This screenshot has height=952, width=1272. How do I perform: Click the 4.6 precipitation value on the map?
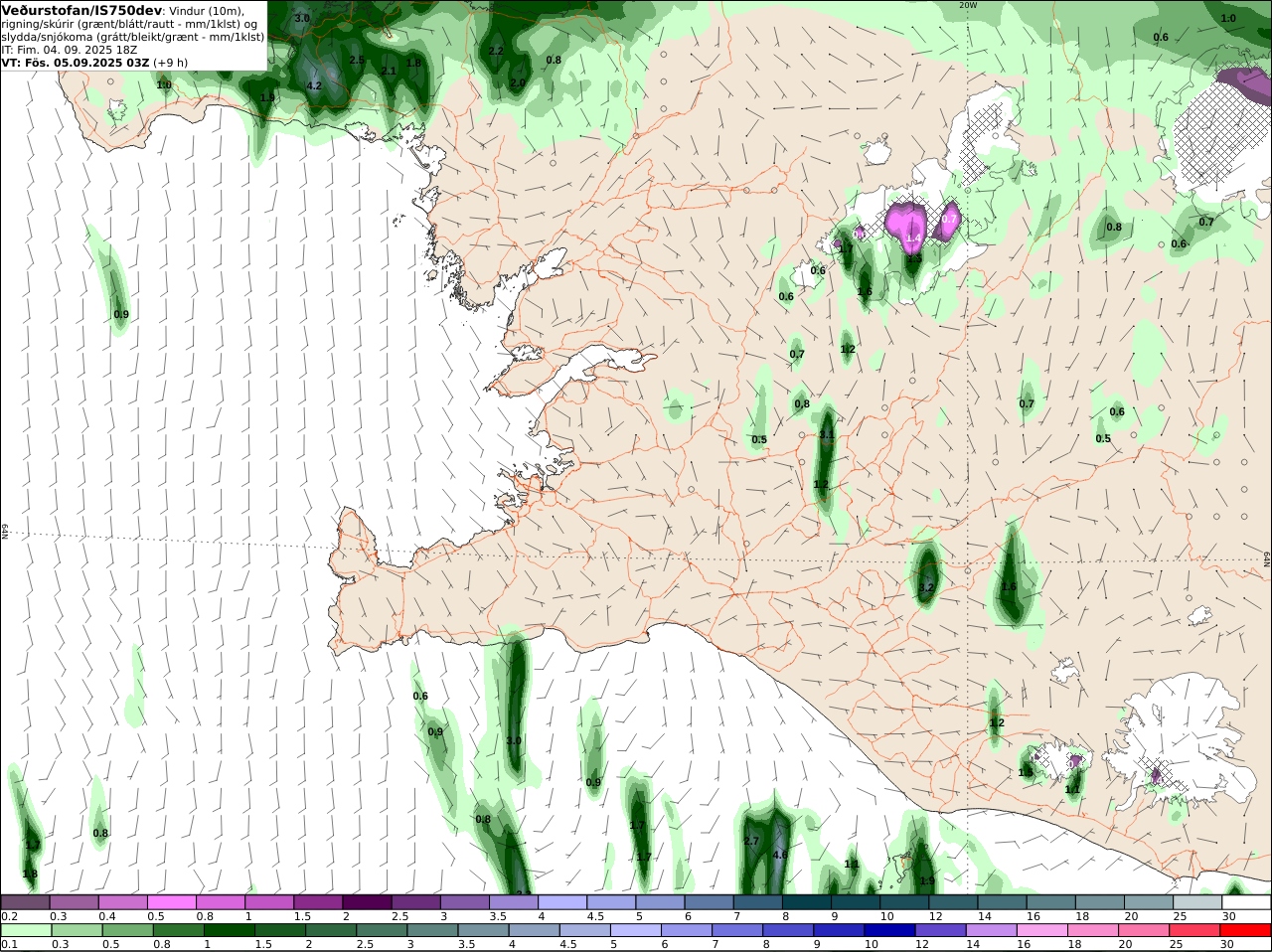click(x=780, y=855)
